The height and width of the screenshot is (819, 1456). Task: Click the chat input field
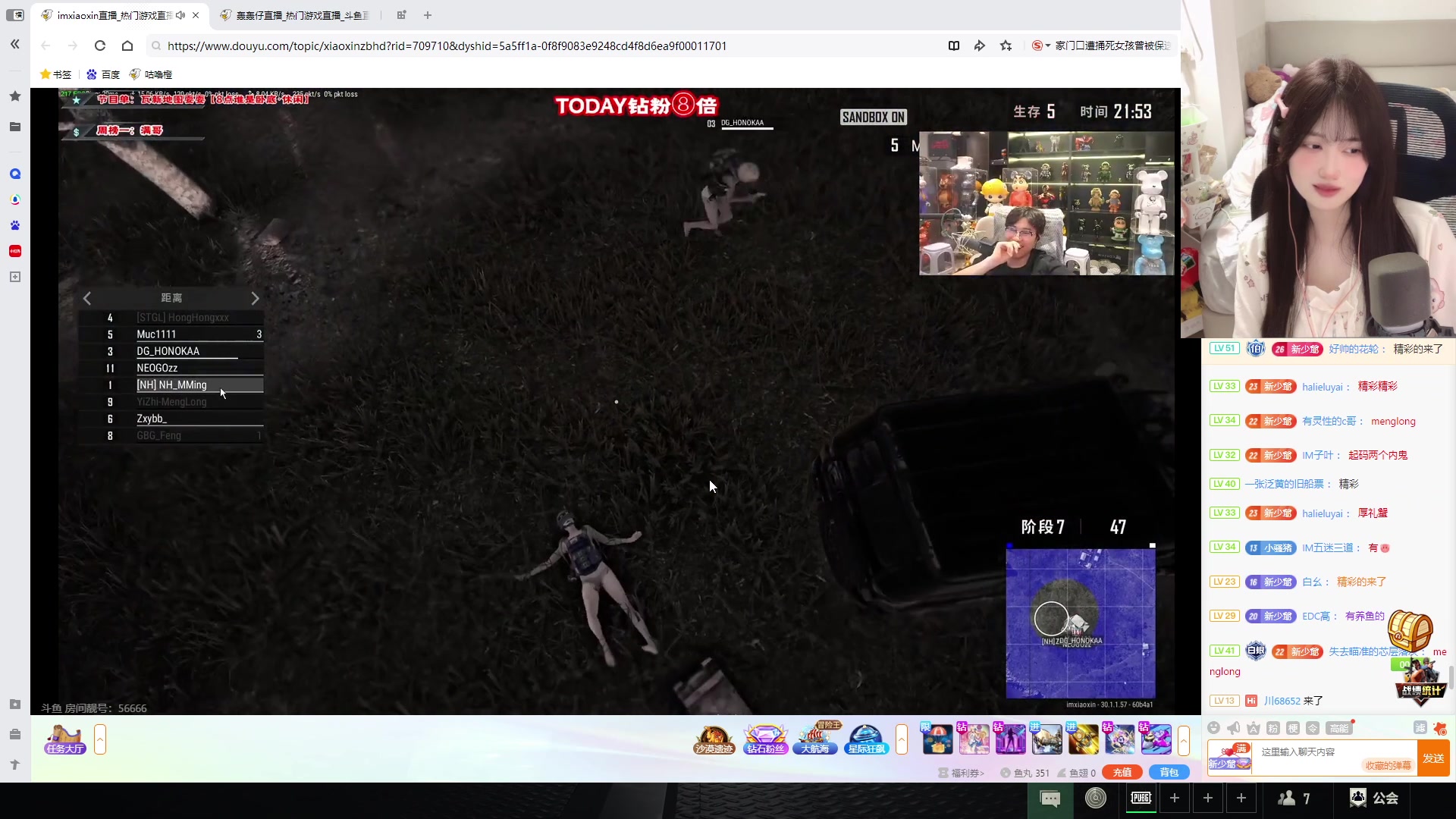click(x=1335, y=758)
